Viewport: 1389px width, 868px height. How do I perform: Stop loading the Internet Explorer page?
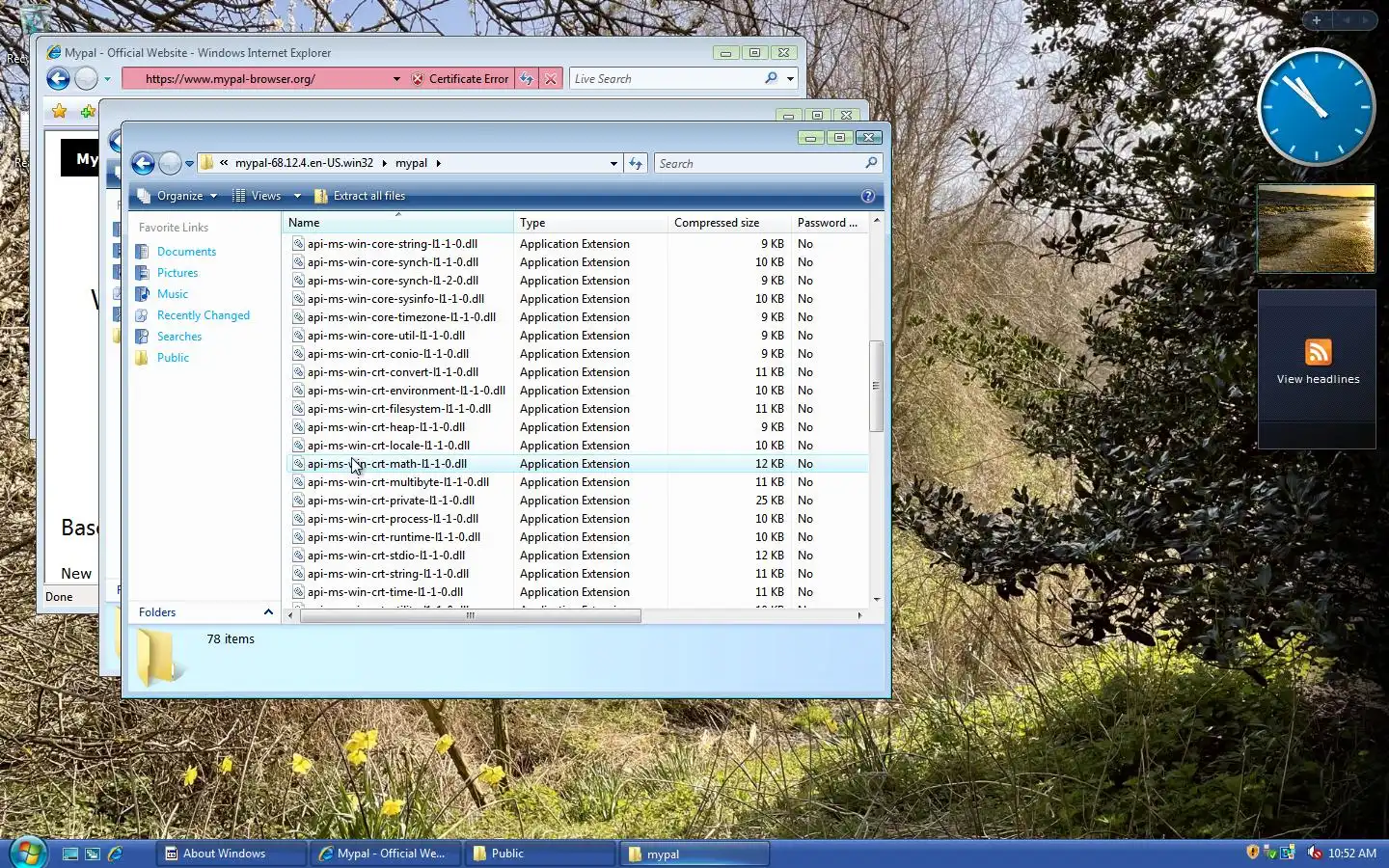coord(551,79)
